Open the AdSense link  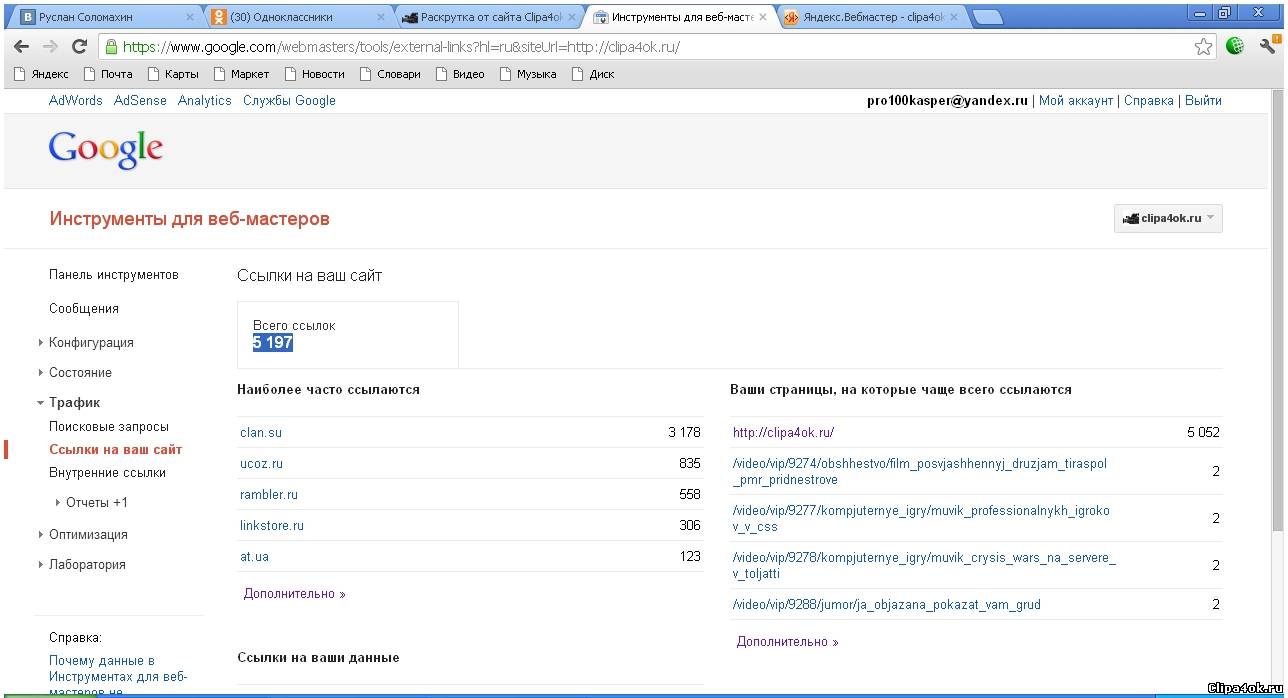[x=140, y=100]
